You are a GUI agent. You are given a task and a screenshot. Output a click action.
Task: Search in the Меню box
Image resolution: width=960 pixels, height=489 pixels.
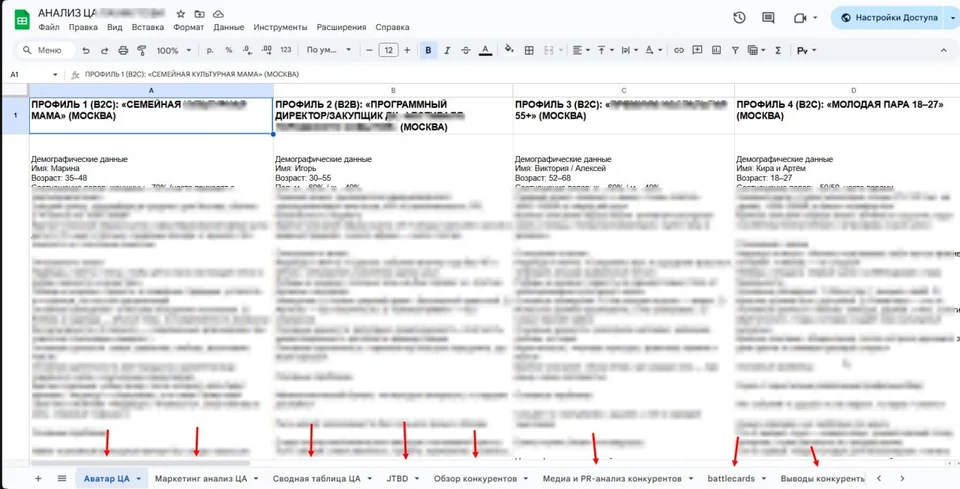[x=45, y=50]
